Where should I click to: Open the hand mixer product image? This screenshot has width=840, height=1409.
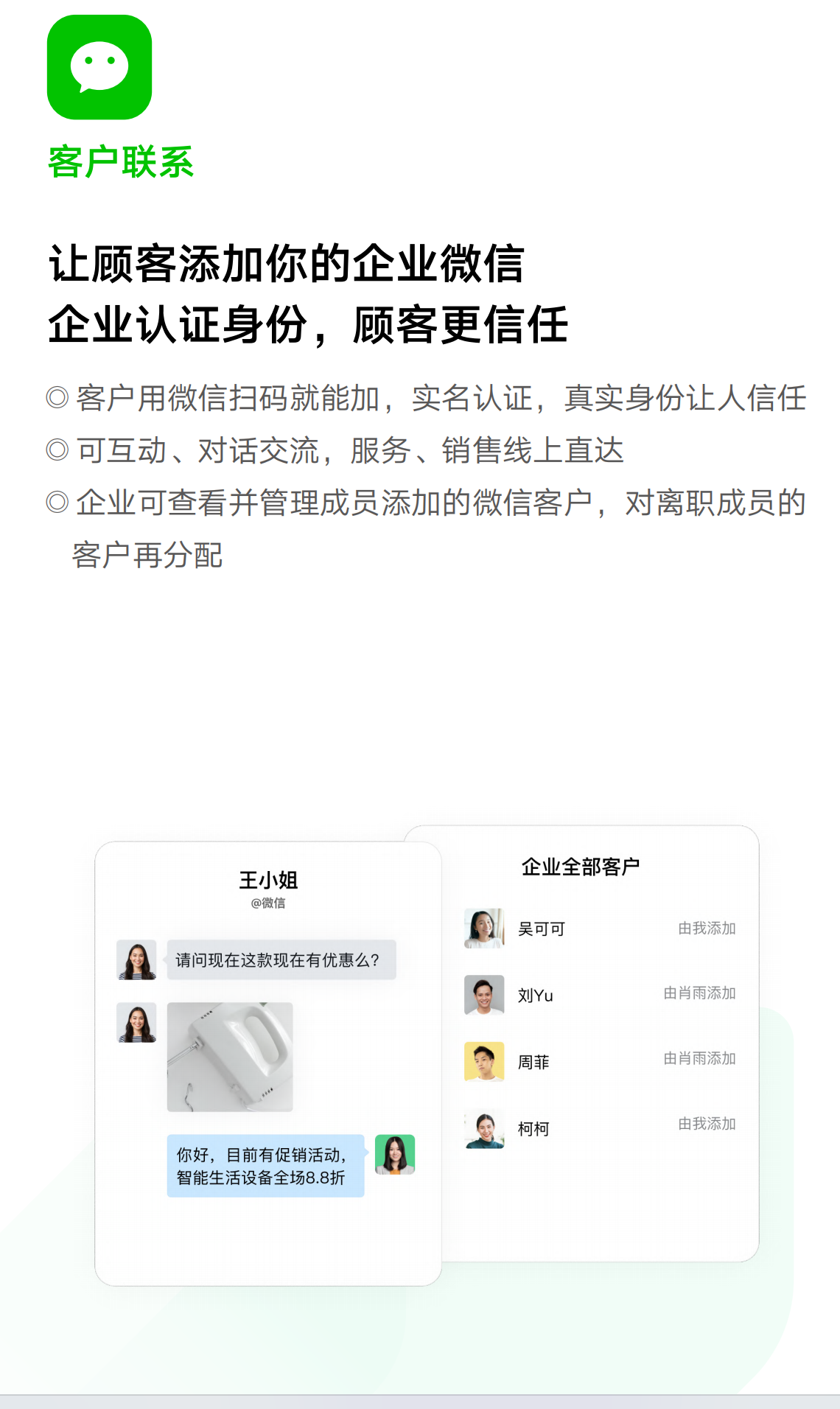(x=230, y=1057)
